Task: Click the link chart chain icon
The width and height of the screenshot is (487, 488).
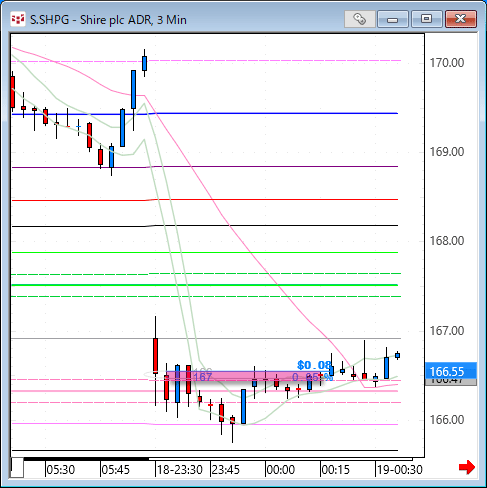Action: tap(360, 19)
